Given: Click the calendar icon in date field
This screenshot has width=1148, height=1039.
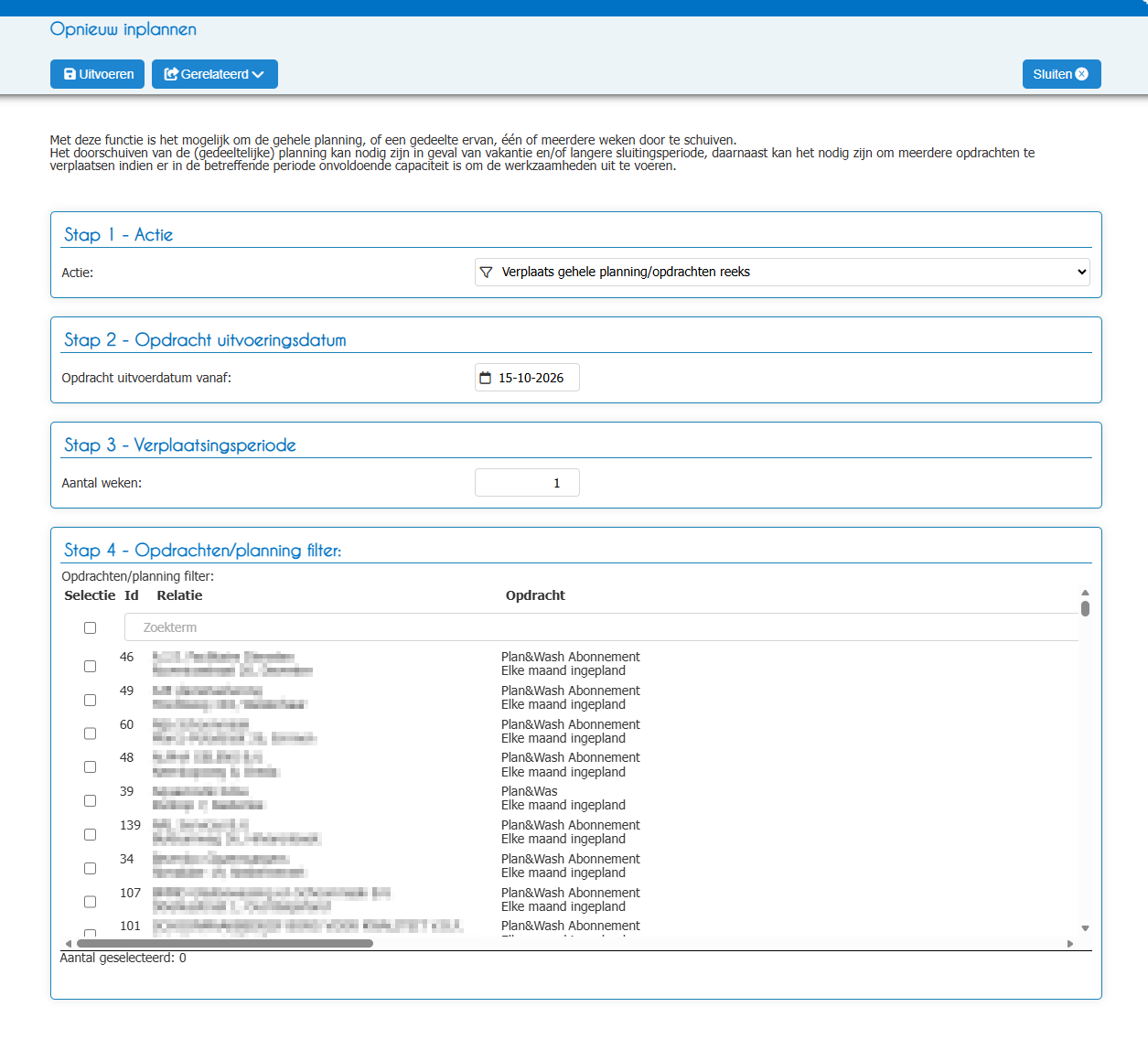Looking at the screenshot, I should tap(486, 378).
